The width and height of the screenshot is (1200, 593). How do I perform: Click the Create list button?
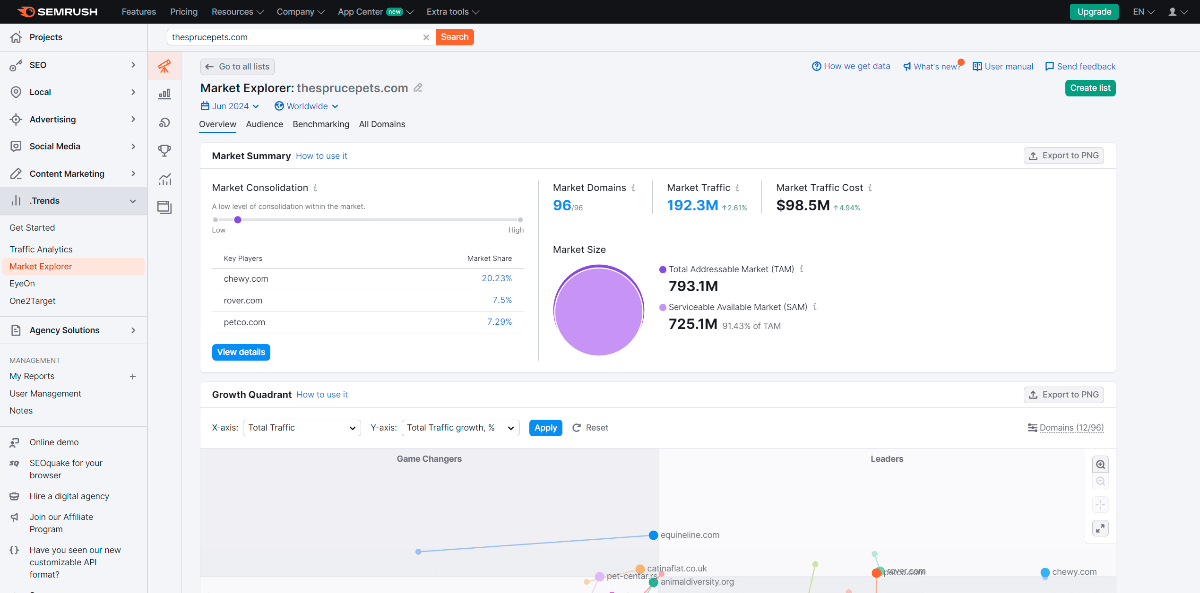tap(1090, 88)
